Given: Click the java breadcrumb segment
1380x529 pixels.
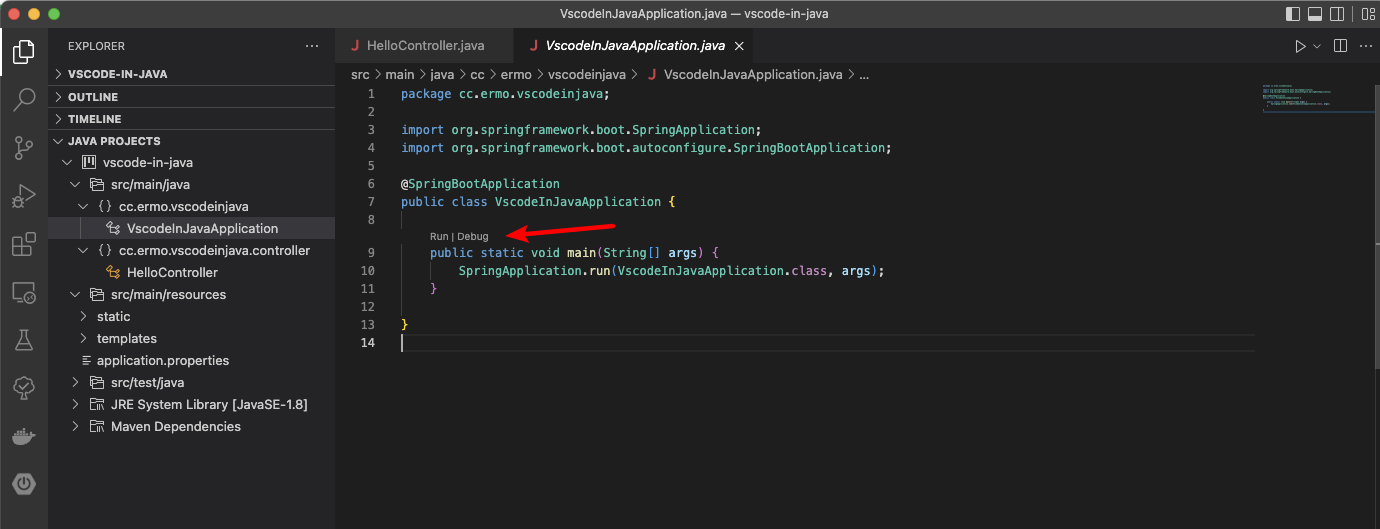Looking at the screenshot, I should [x=443, y=74].
